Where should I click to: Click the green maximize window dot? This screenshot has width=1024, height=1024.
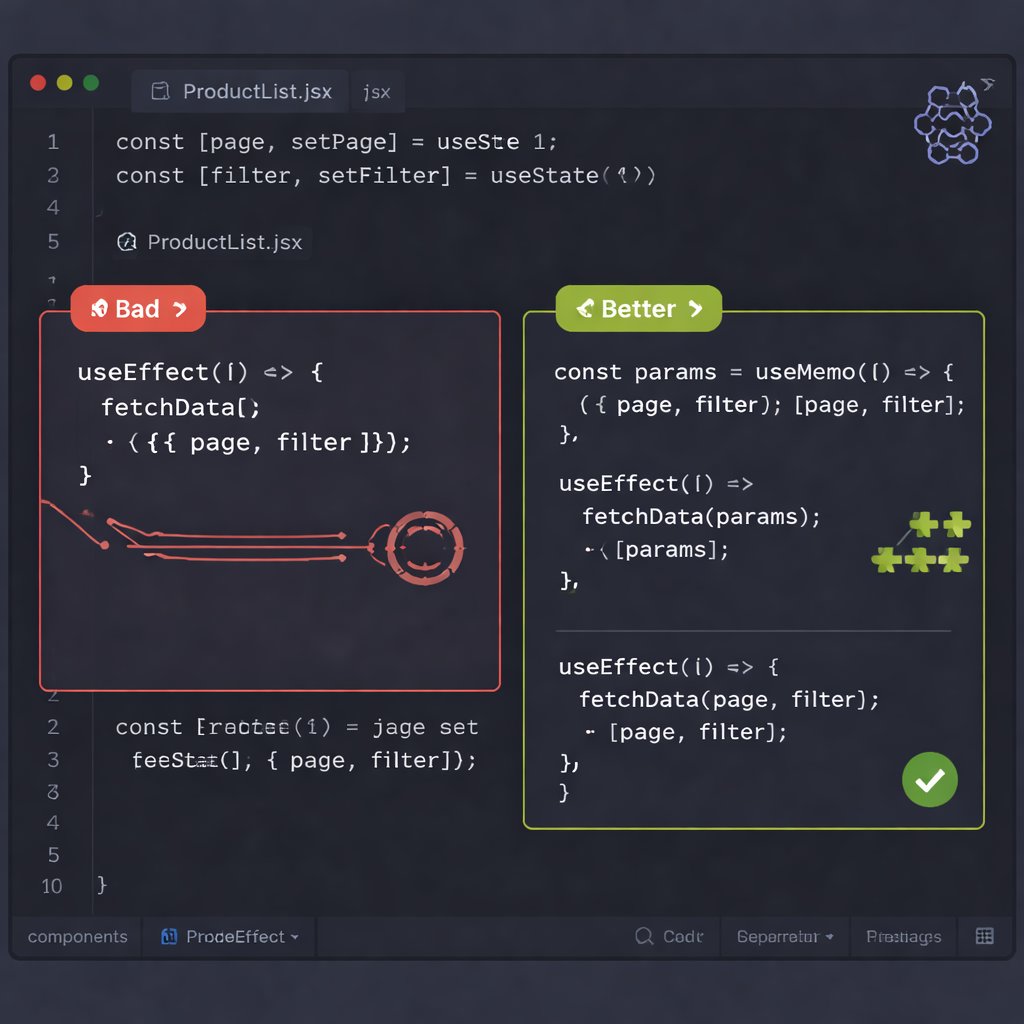(91, 83)
